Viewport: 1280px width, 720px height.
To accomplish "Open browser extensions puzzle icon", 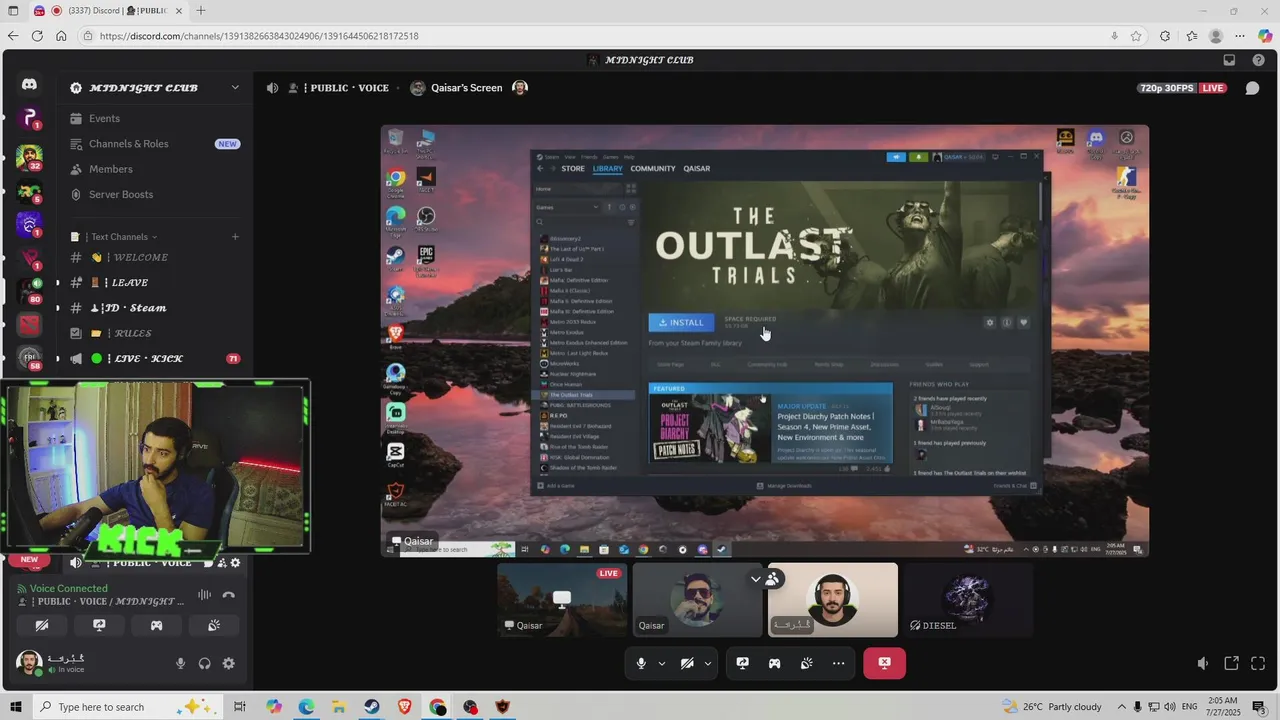I will coord(1164,36).
